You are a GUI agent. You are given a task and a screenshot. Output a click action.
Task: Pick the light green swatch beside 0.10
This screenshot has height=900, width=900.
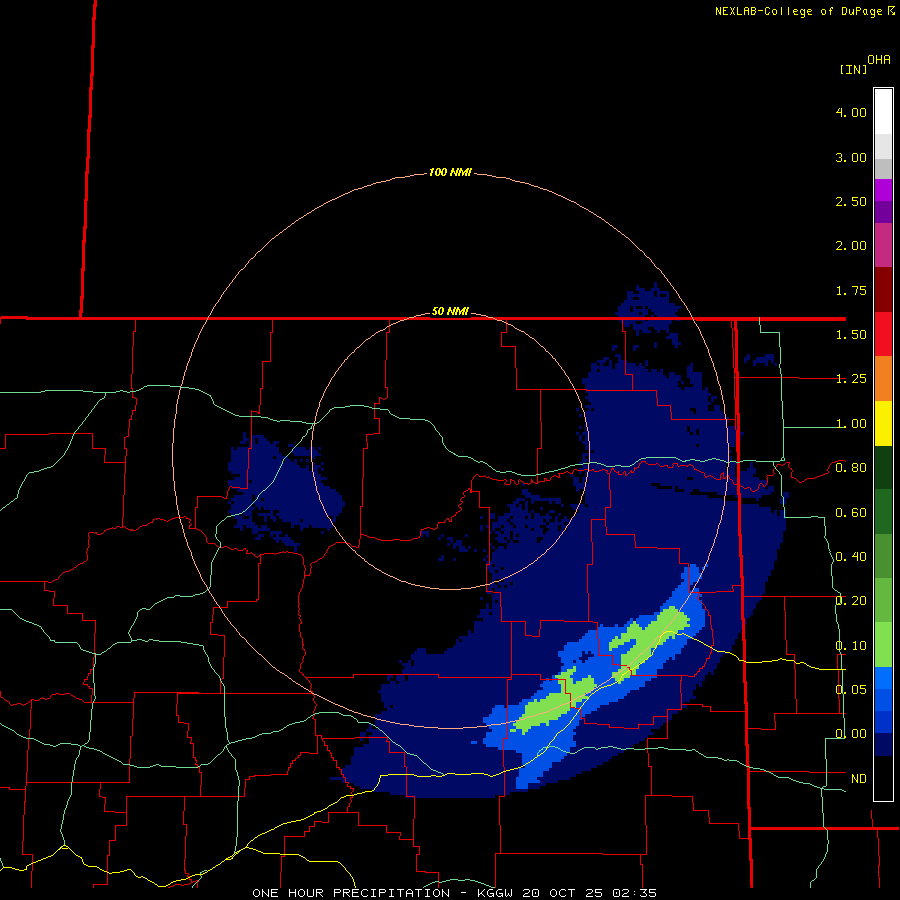point(883,645)
